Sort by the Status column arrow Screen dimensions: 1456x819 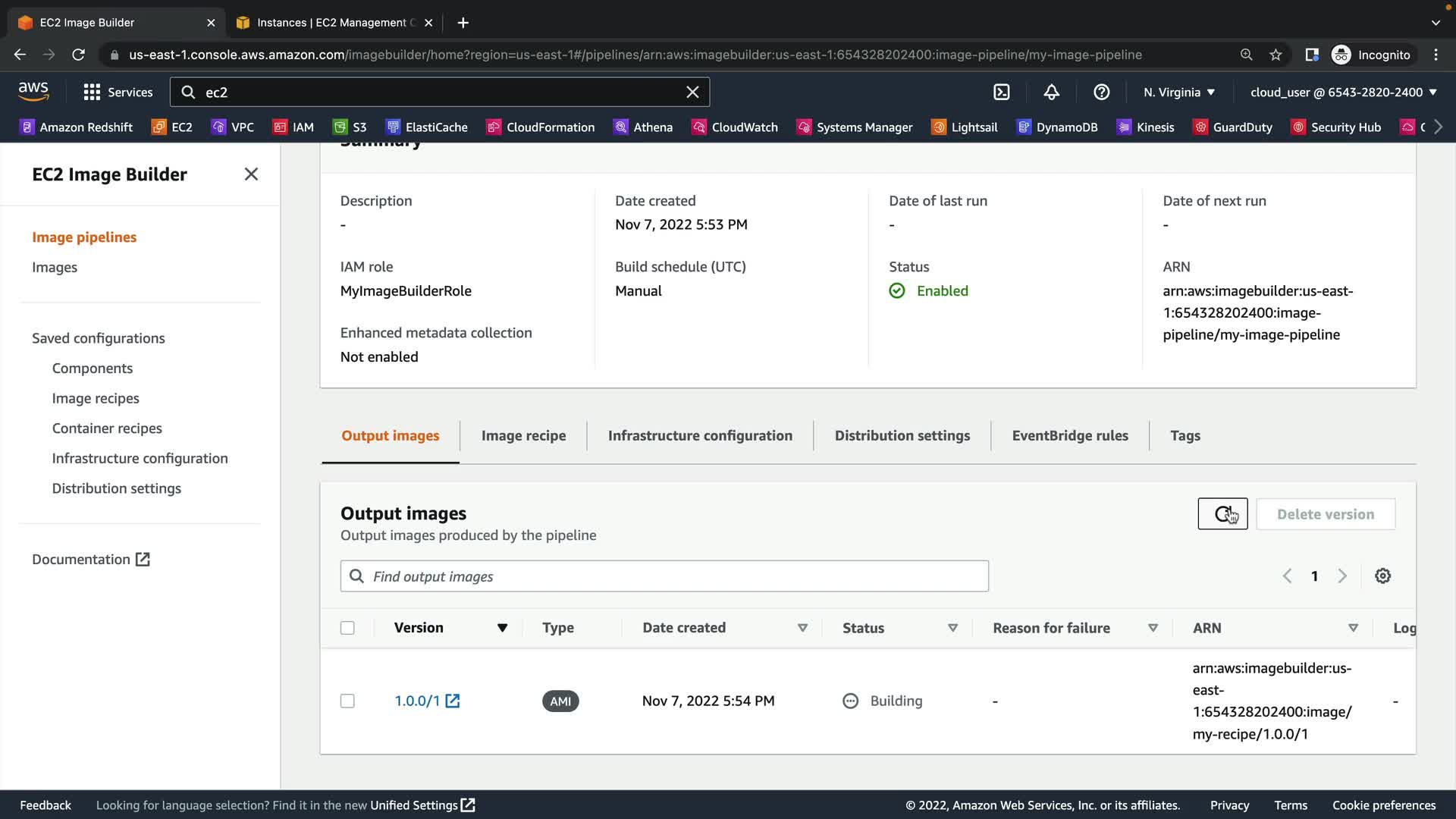tap(952, 628)
